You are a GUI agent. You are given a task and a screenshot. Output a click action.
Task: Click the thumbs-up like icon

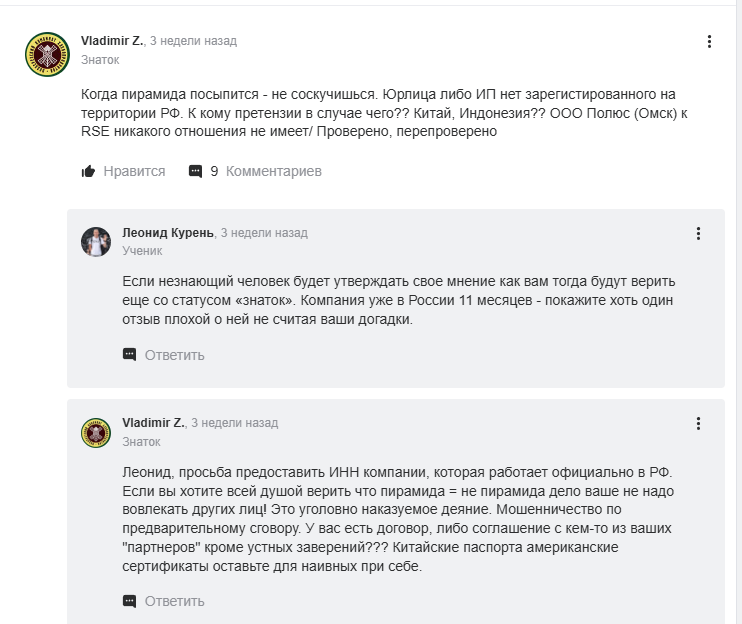[88, 171]
